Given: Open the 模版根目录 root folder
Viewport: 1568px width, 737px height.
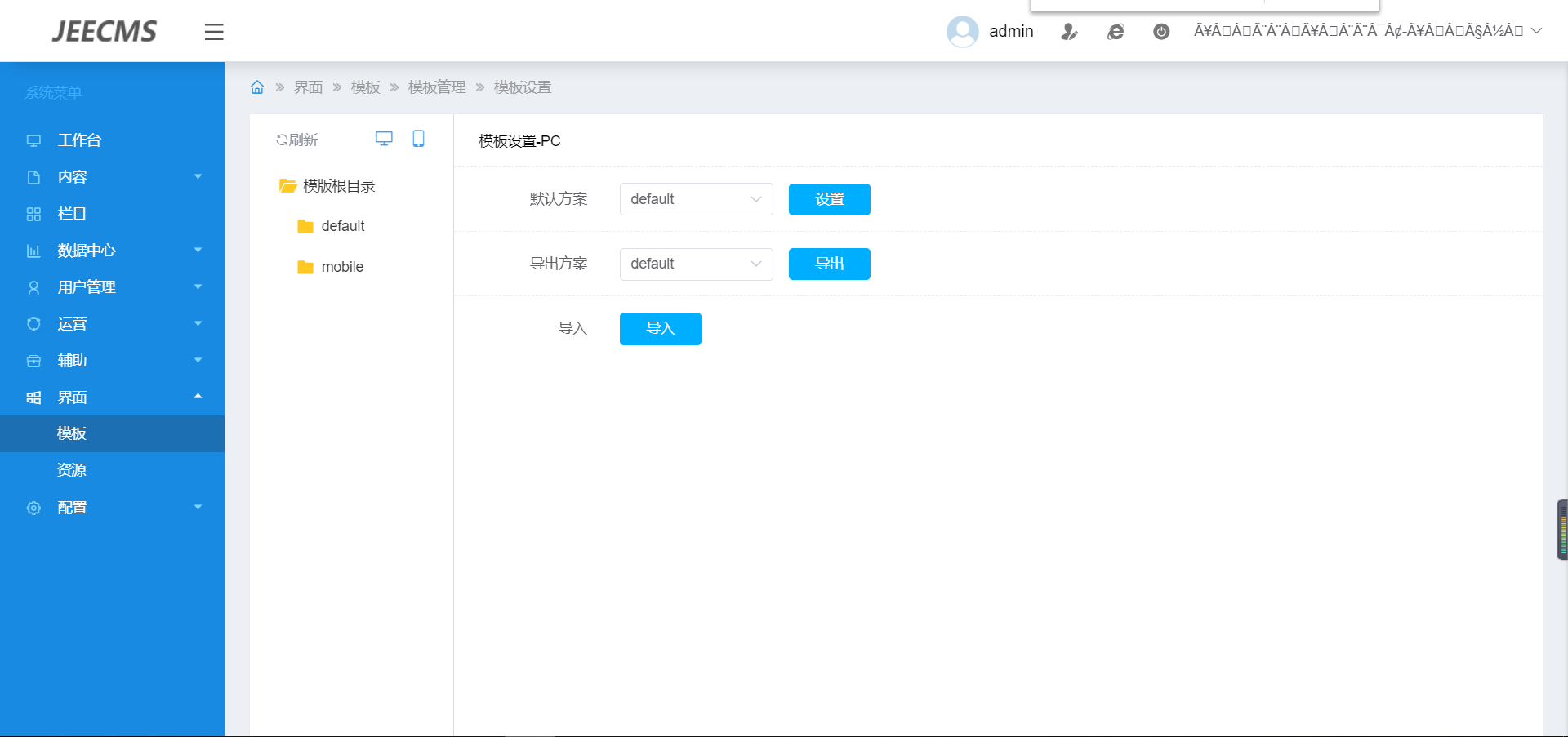Looking at the screenshot, I should 327,186.
